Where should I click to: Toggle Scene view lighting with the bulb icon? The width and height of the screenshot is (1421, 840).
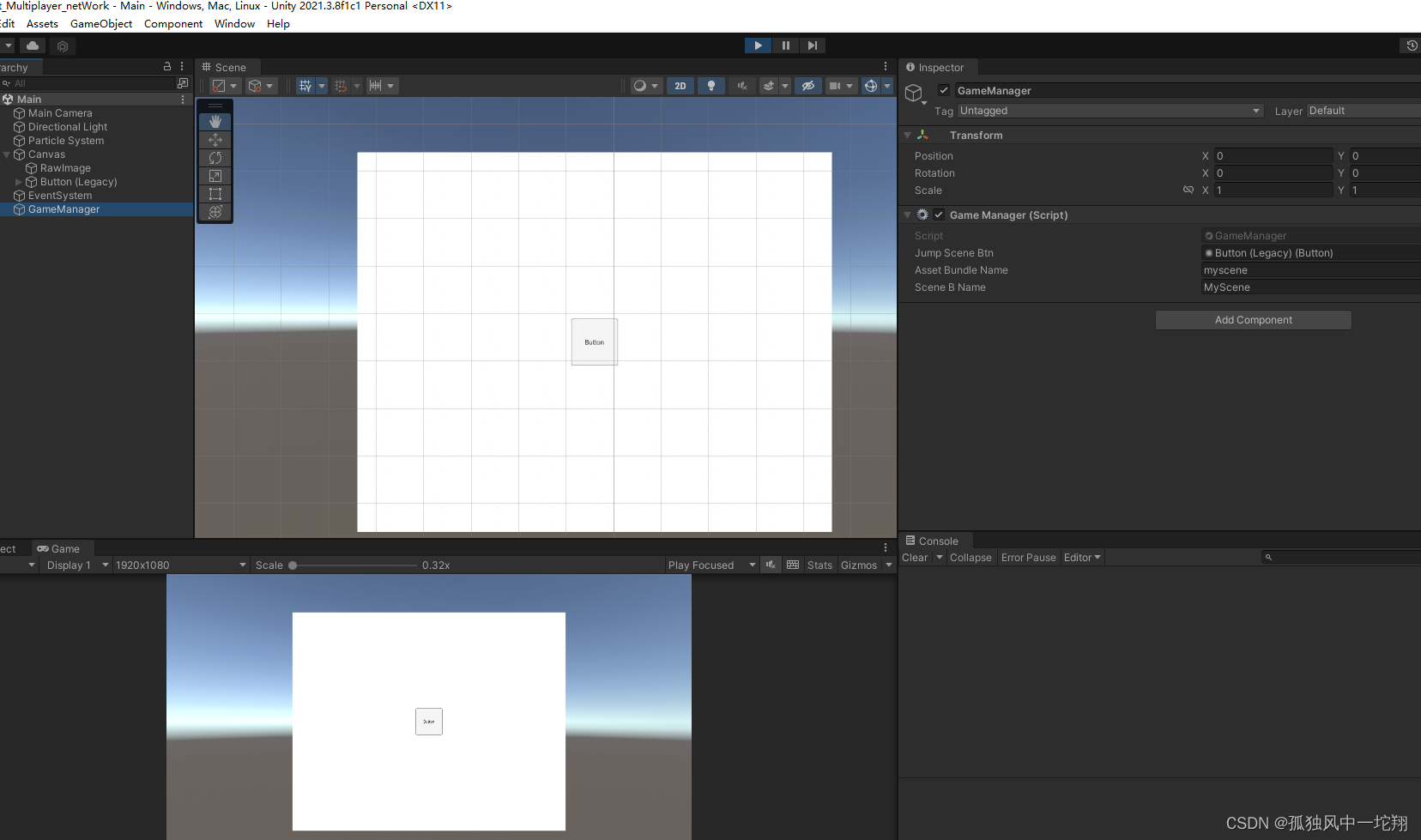(711, 85)
